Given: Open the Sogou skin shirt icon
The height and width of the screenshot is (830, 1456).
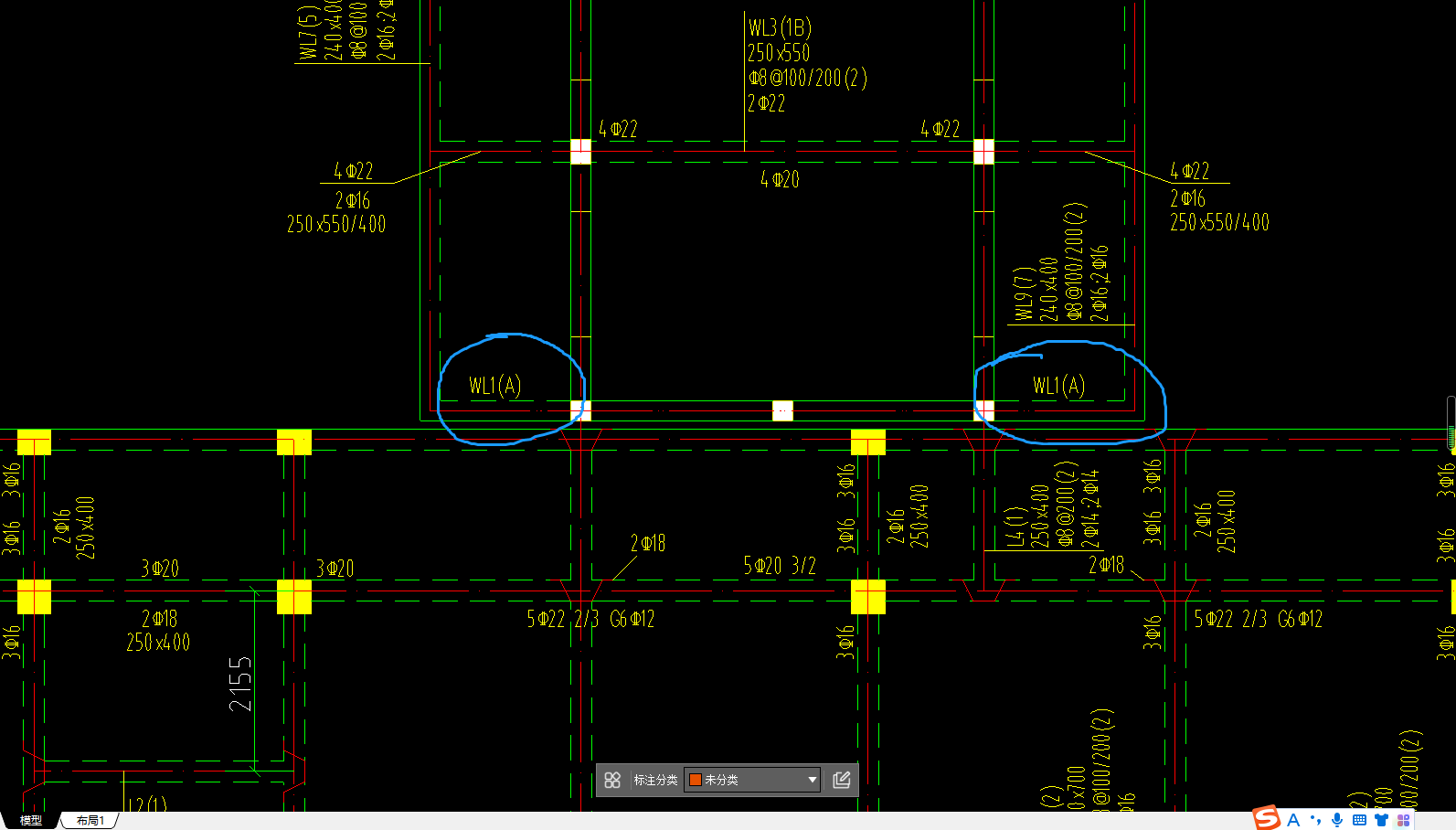Looking at the screenshot, I should tap(1382, 820).
